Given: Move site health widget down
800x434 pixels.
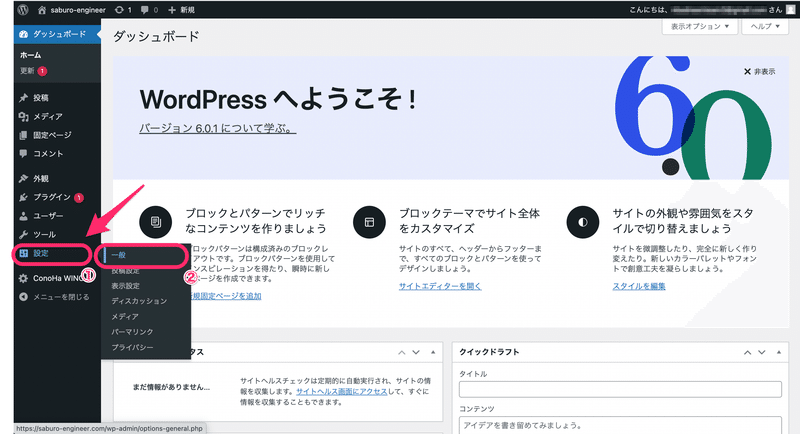Looking at the screenshot, I should point(416,352).
